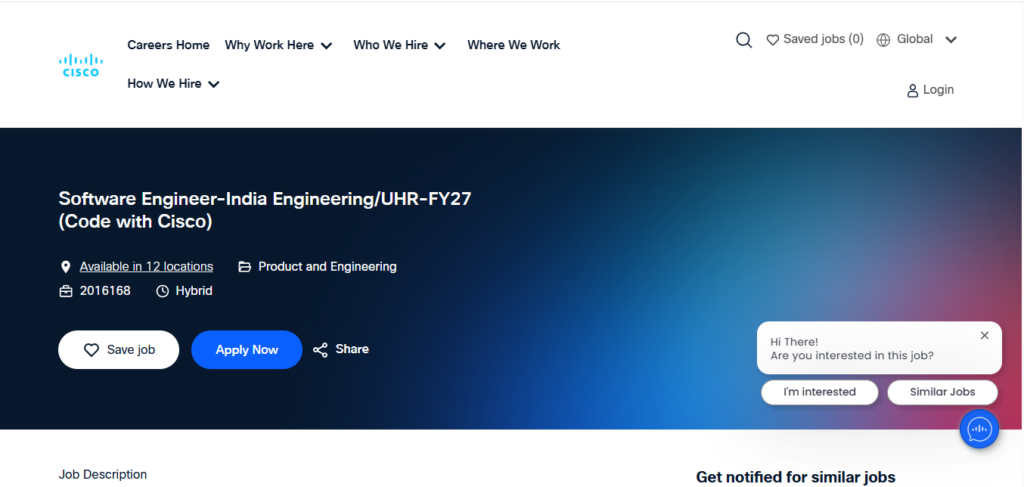Click the Product and Engineering text

point(327,266)
